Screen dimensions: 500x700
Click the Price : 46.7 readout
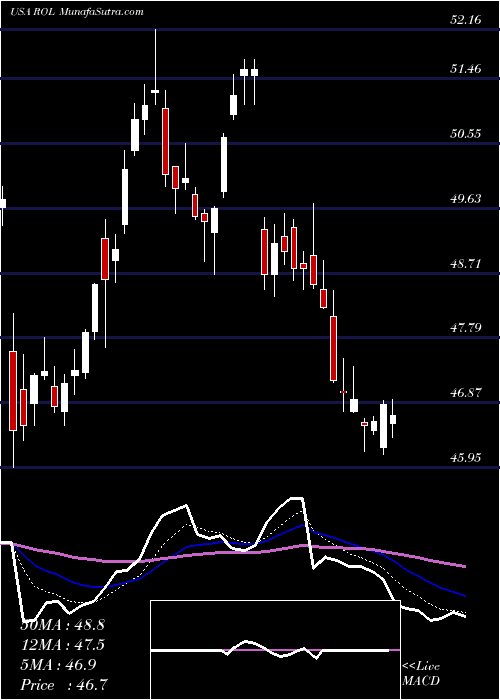[65, 685]
